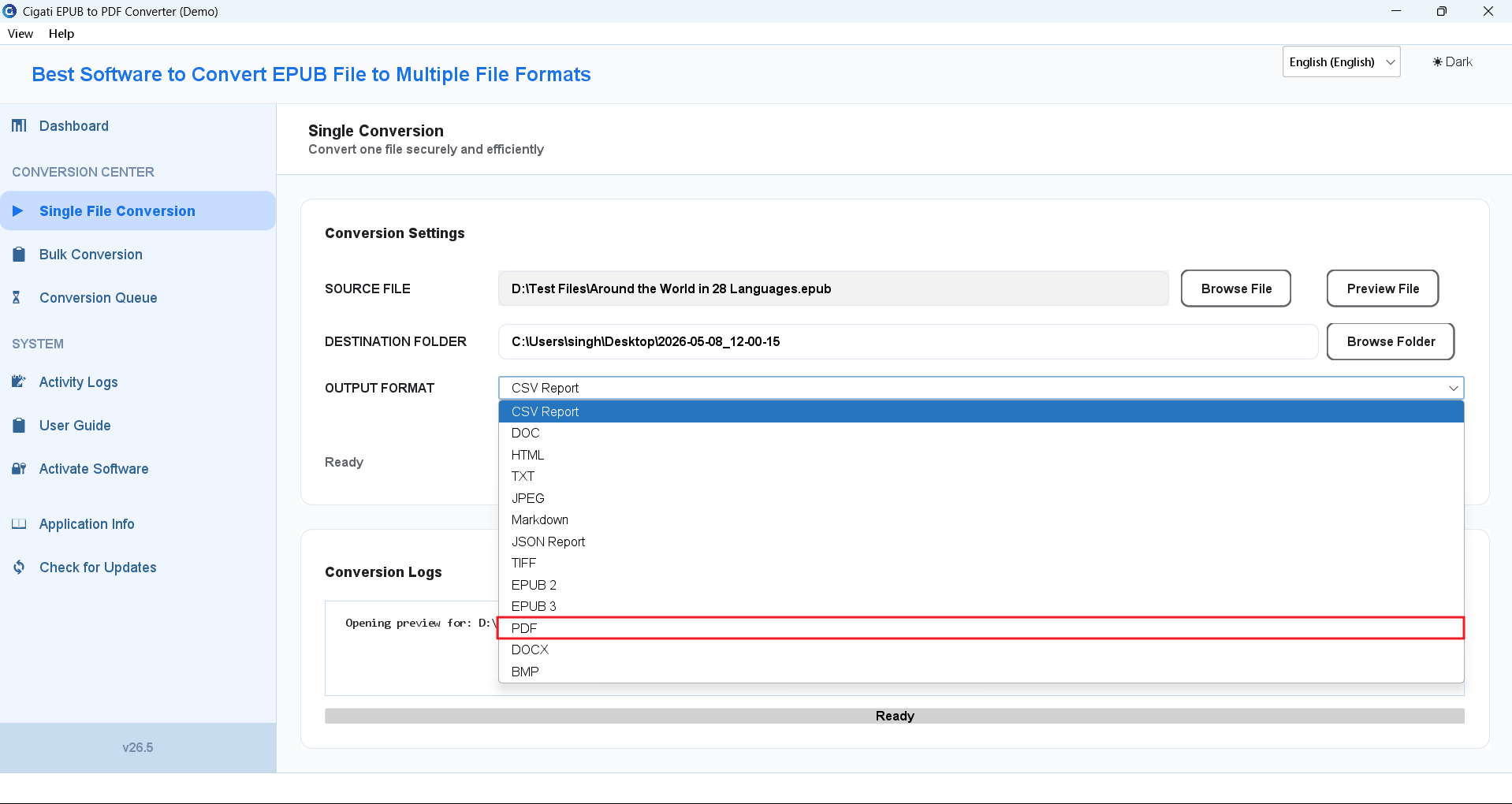The height and width of the screenshot is (804, 1512).
Task: Click the User Guide icon
Action: point(19,426)
